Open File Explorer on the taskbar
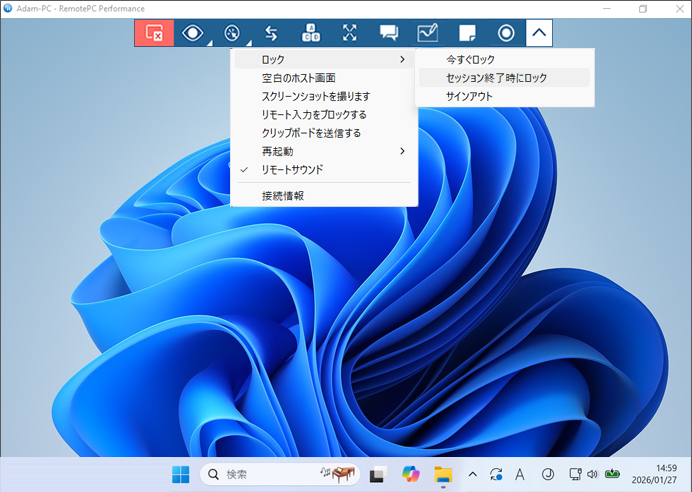Image resolution: width=692 pixels, height=492 pixels. tap(443, 475)
